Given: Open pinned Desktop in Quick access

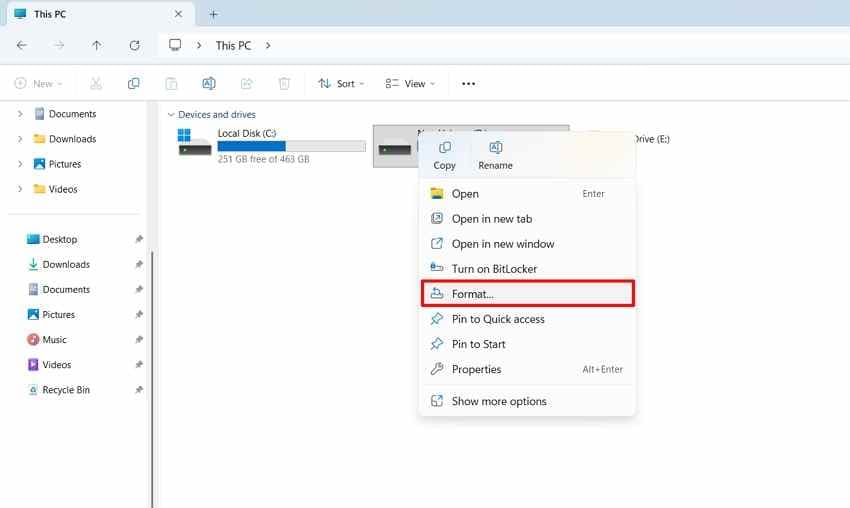Looking at the screenshot, I should pyautogui.click(x=60, y=239).
